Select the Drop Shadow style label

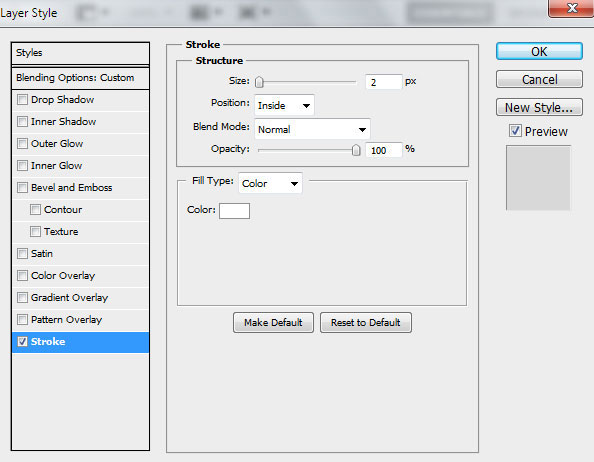point(63,100)
